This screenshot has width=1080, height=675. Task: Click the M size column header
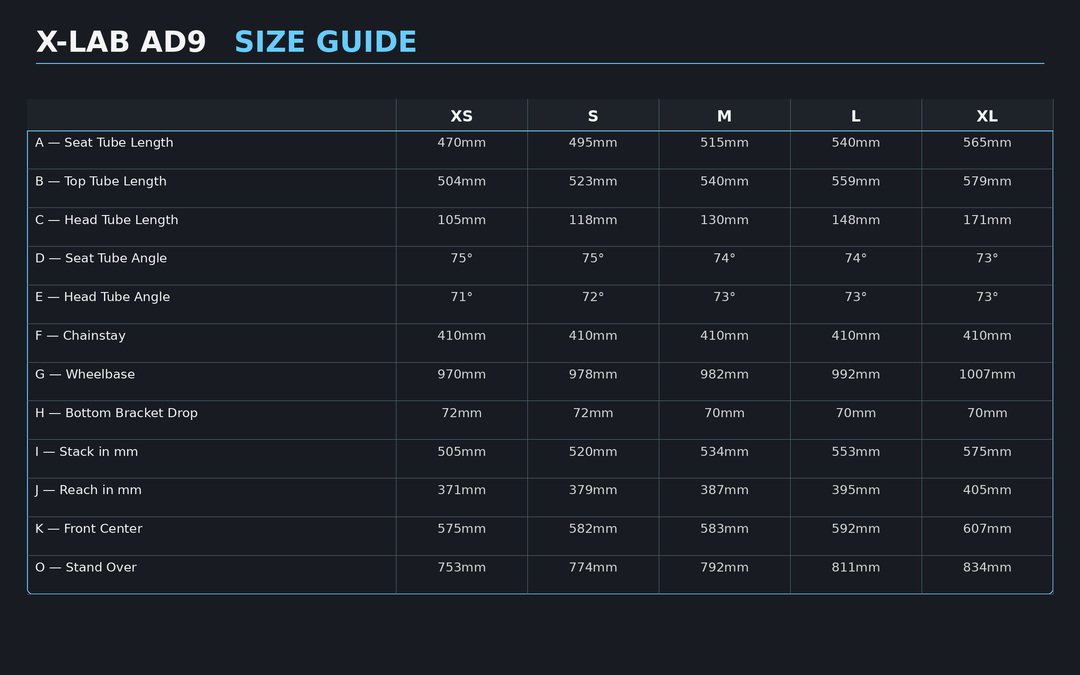724,116
